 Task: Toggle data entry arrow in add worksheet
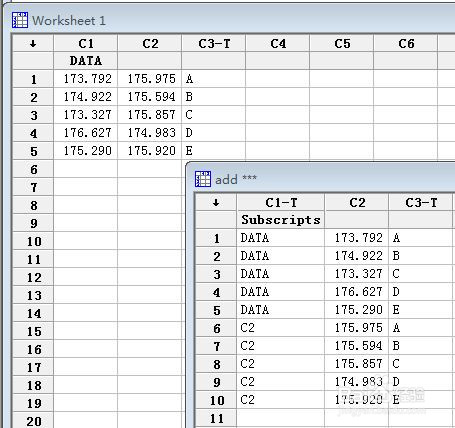point(216,202)
